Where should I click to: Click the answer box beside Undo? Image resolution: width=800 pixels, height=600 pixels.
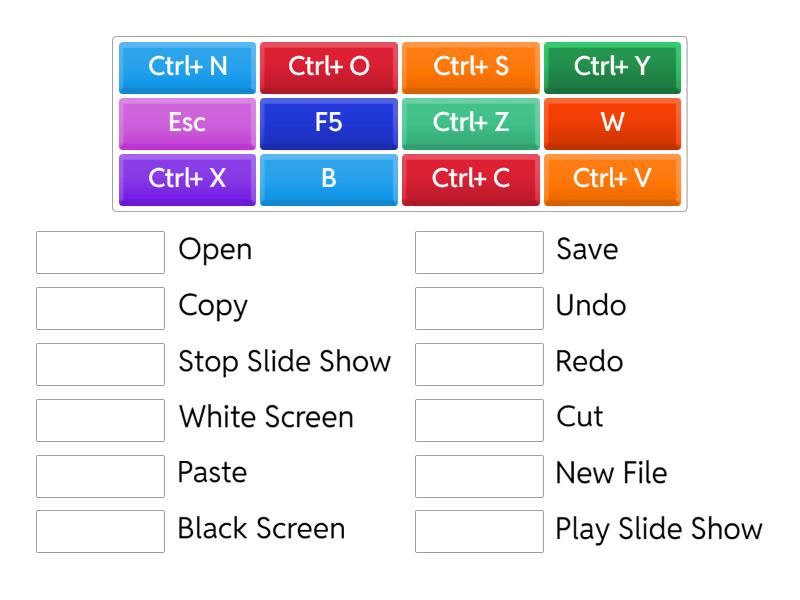479,307
